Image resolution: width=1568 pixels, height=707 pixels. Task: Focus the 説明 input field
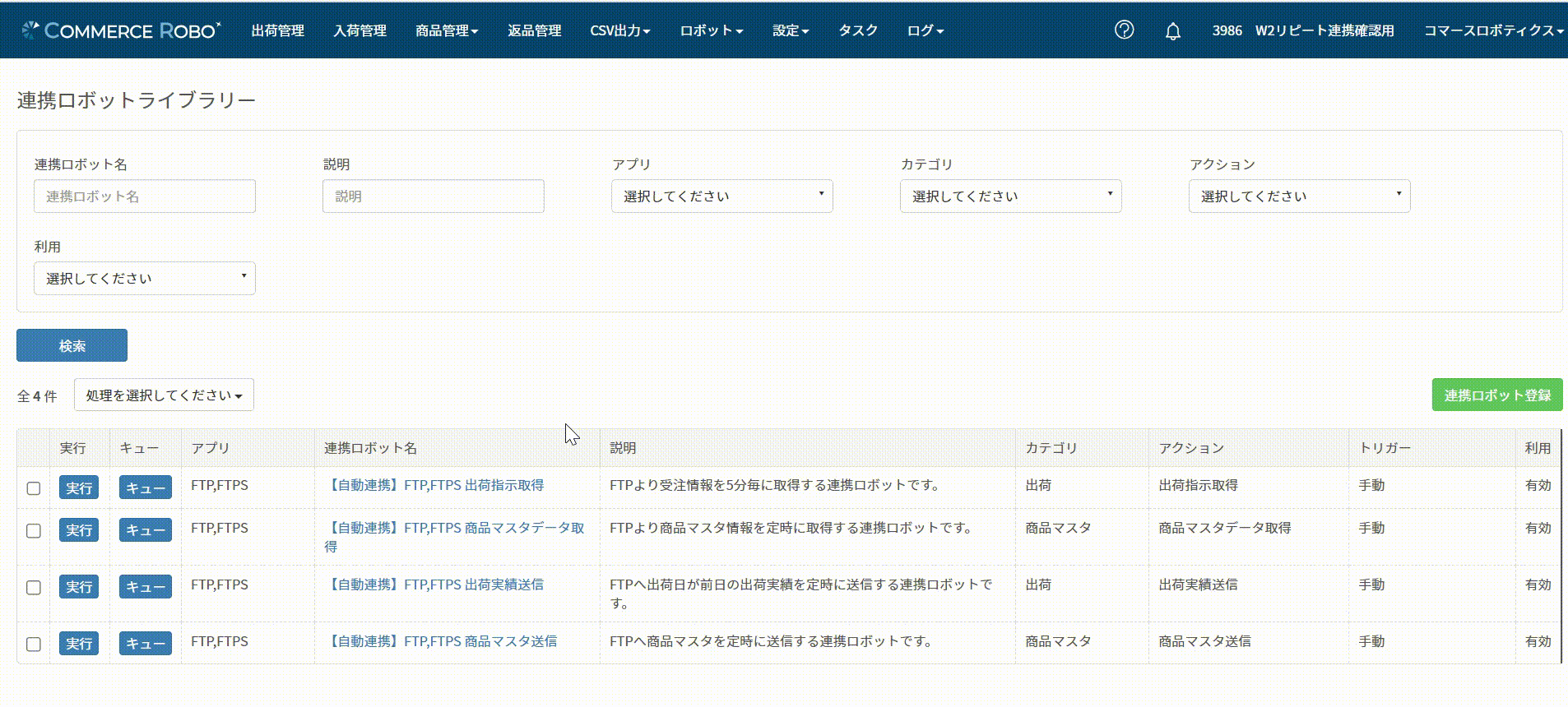[433, 196]
